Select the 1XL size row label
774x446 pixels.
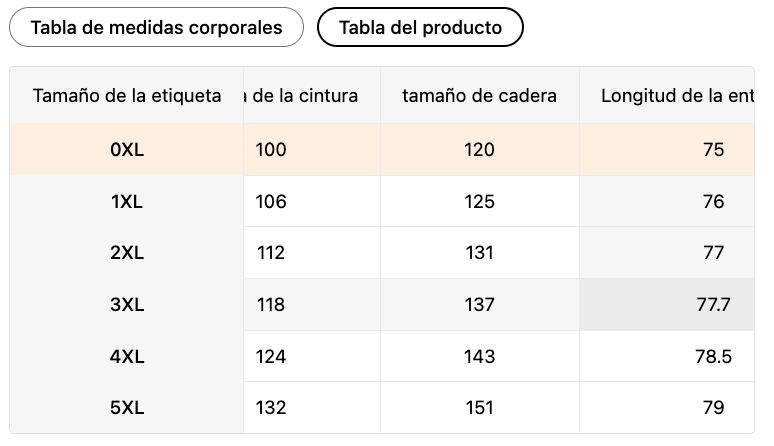point(127,201)
